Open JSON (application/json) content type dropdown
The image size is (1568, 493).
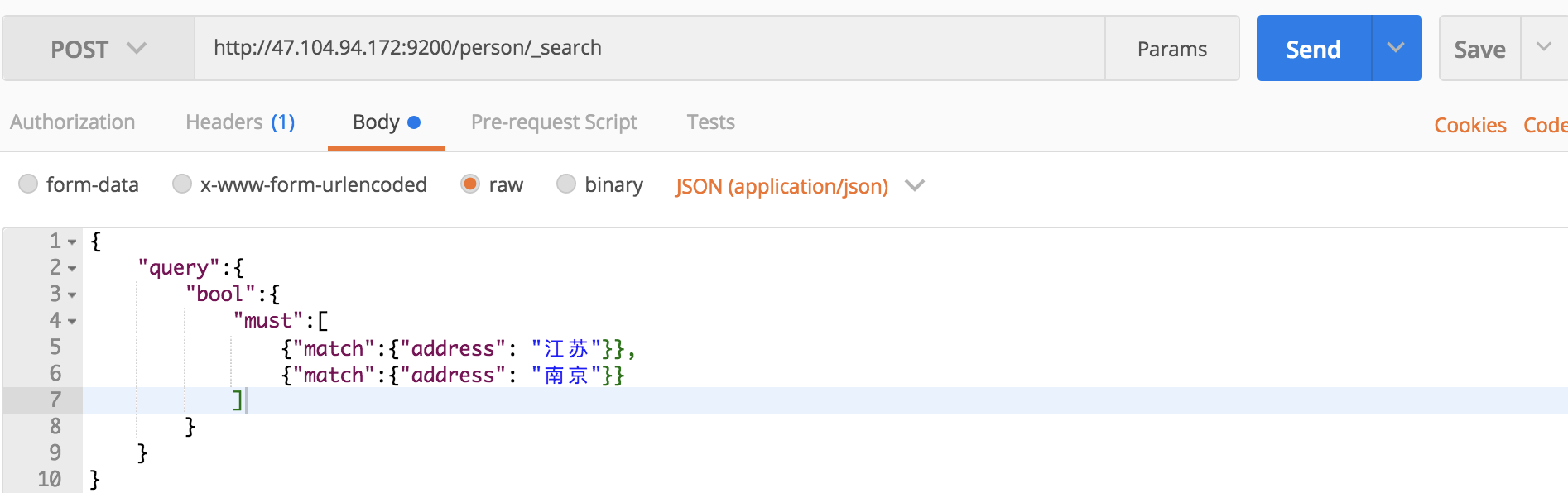[x=799, y=186]
